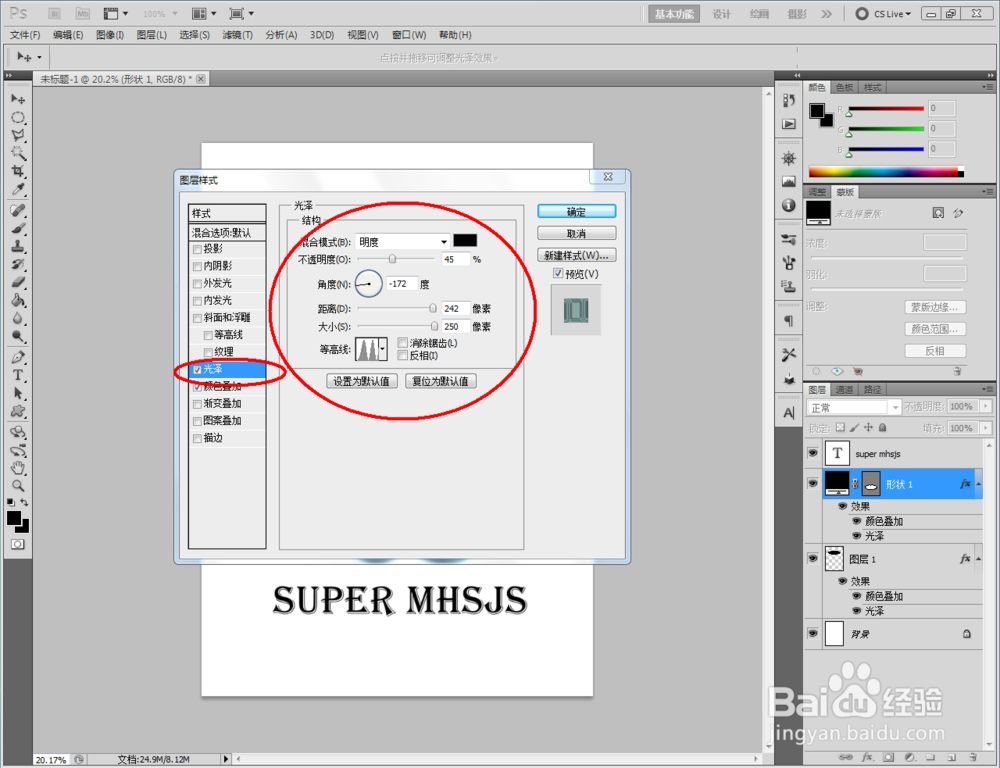Collapse effects of 图层 1 layer

(x=978, y=559)
